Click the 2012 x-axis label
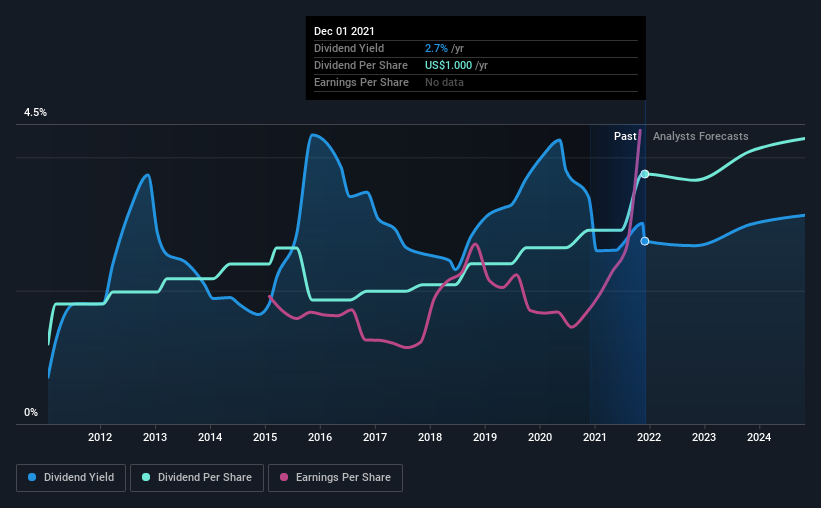The height and width of the screenshot is (508, 821). click(100, 437)
